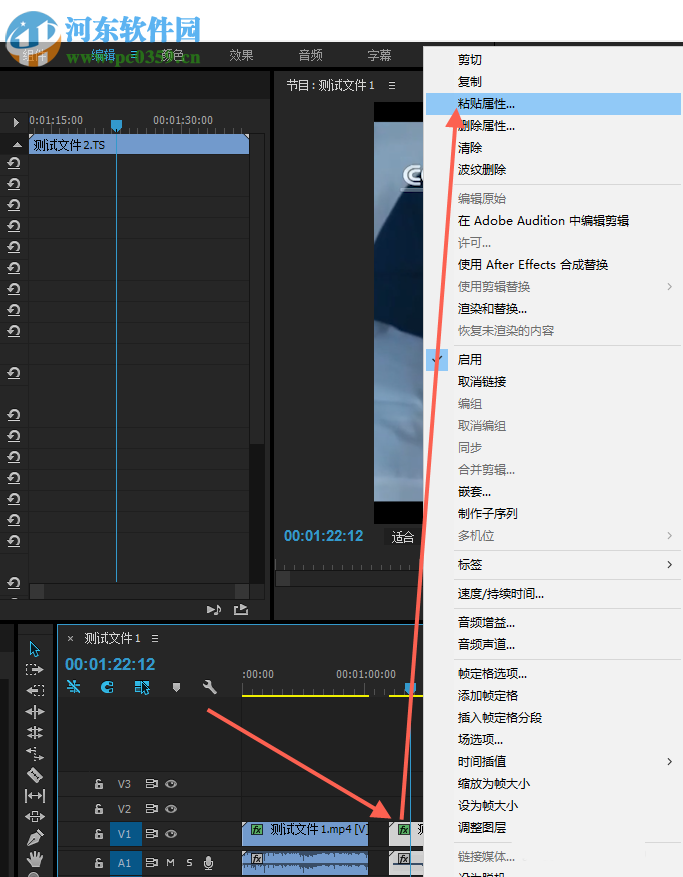Viewport: 683px width, 877px height.
Task: Open the 编辑 workspace menu icon
Action: [134, 55]
